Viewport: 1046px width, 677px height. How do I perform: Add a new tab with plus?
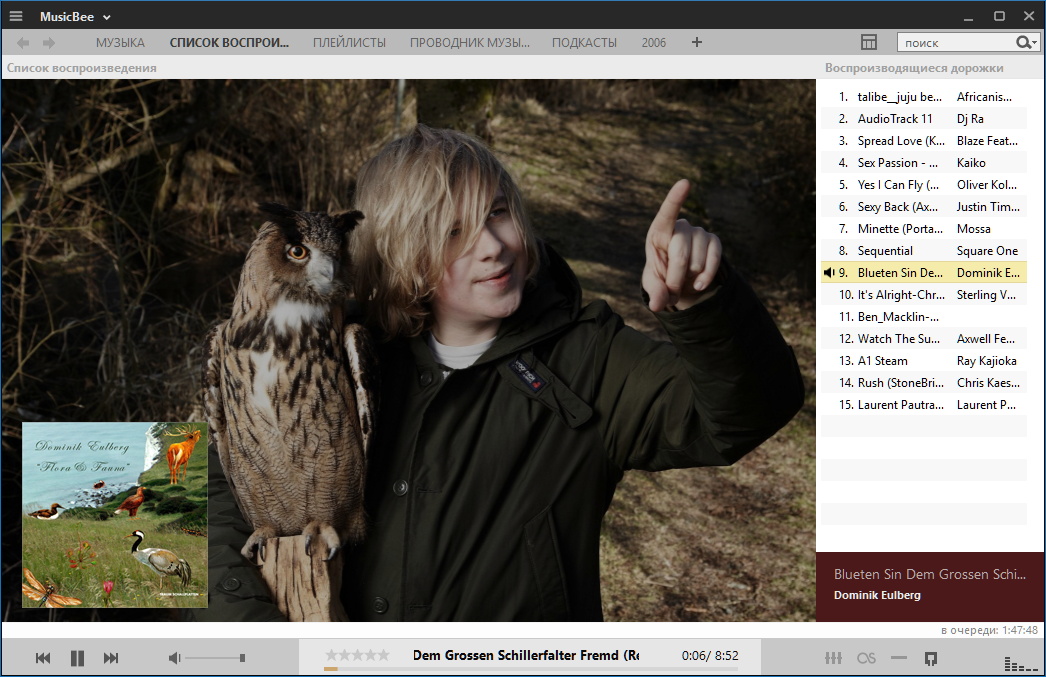pyautogui.click(x=697, y=42)
